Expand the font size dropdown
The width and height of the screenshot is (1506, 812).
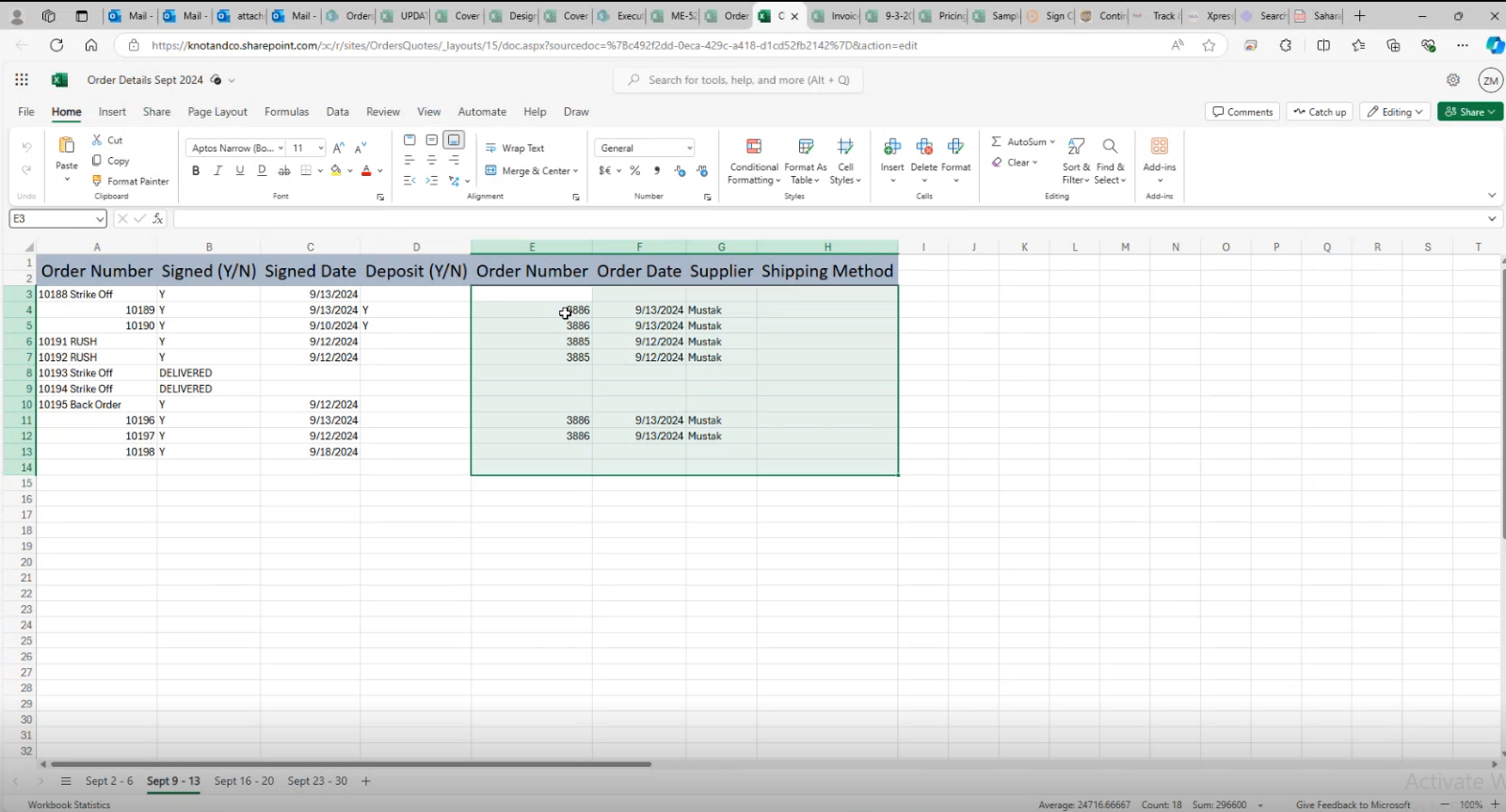click(x=321, y=148)
